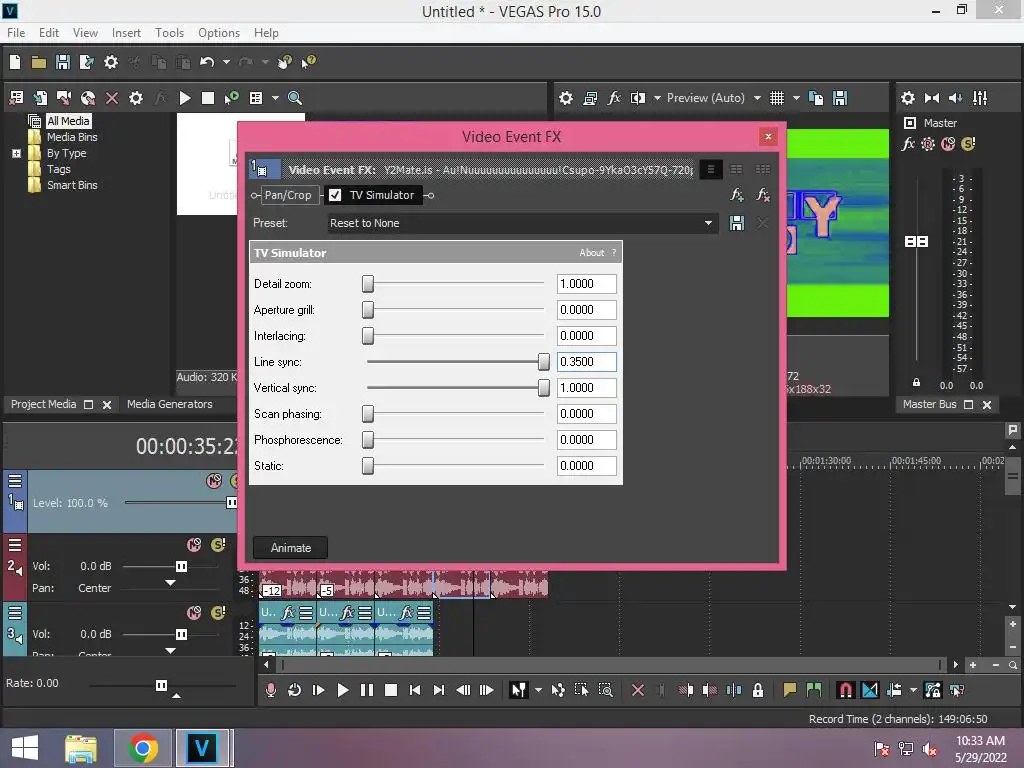Solo audio track 3
This screenshot has width=1024, height=768.
(x=218, y=613)
